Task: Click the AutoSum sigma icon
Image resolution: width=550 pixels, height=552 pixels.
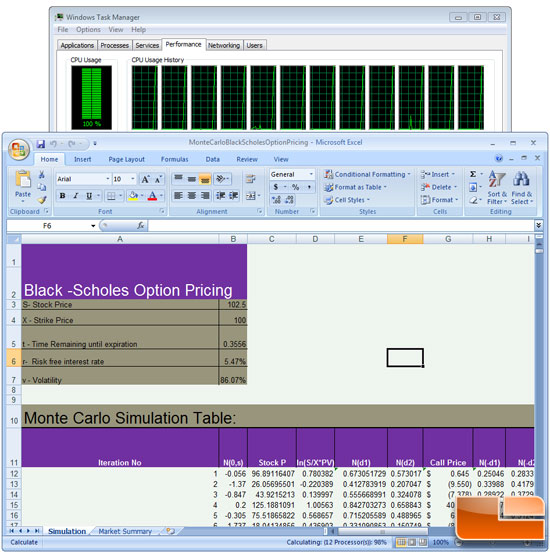Action: point(473,174)
